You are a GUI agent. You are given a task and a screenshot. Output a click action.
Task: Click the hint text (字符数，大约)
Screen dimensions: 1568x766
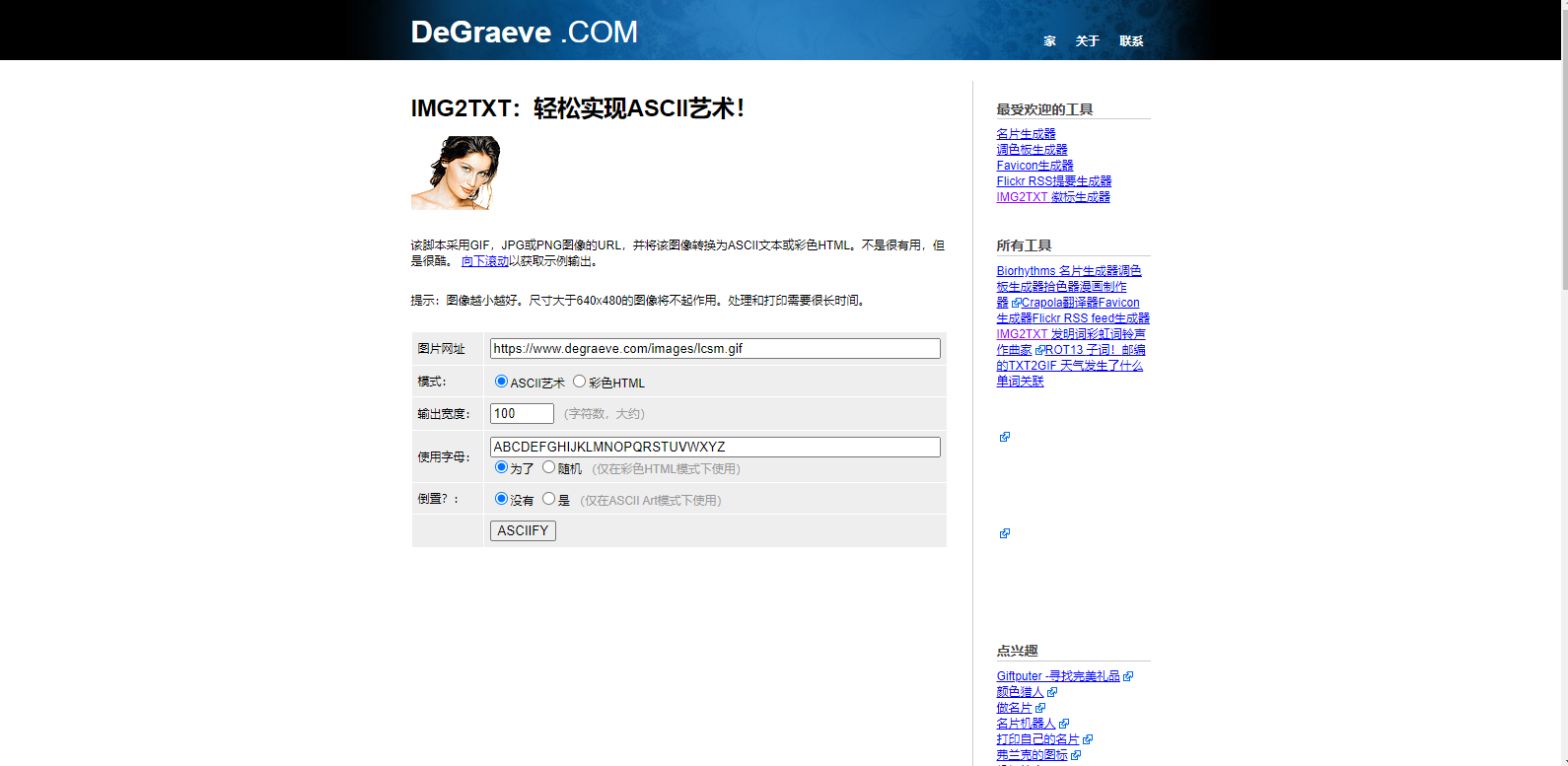(605, 414)
